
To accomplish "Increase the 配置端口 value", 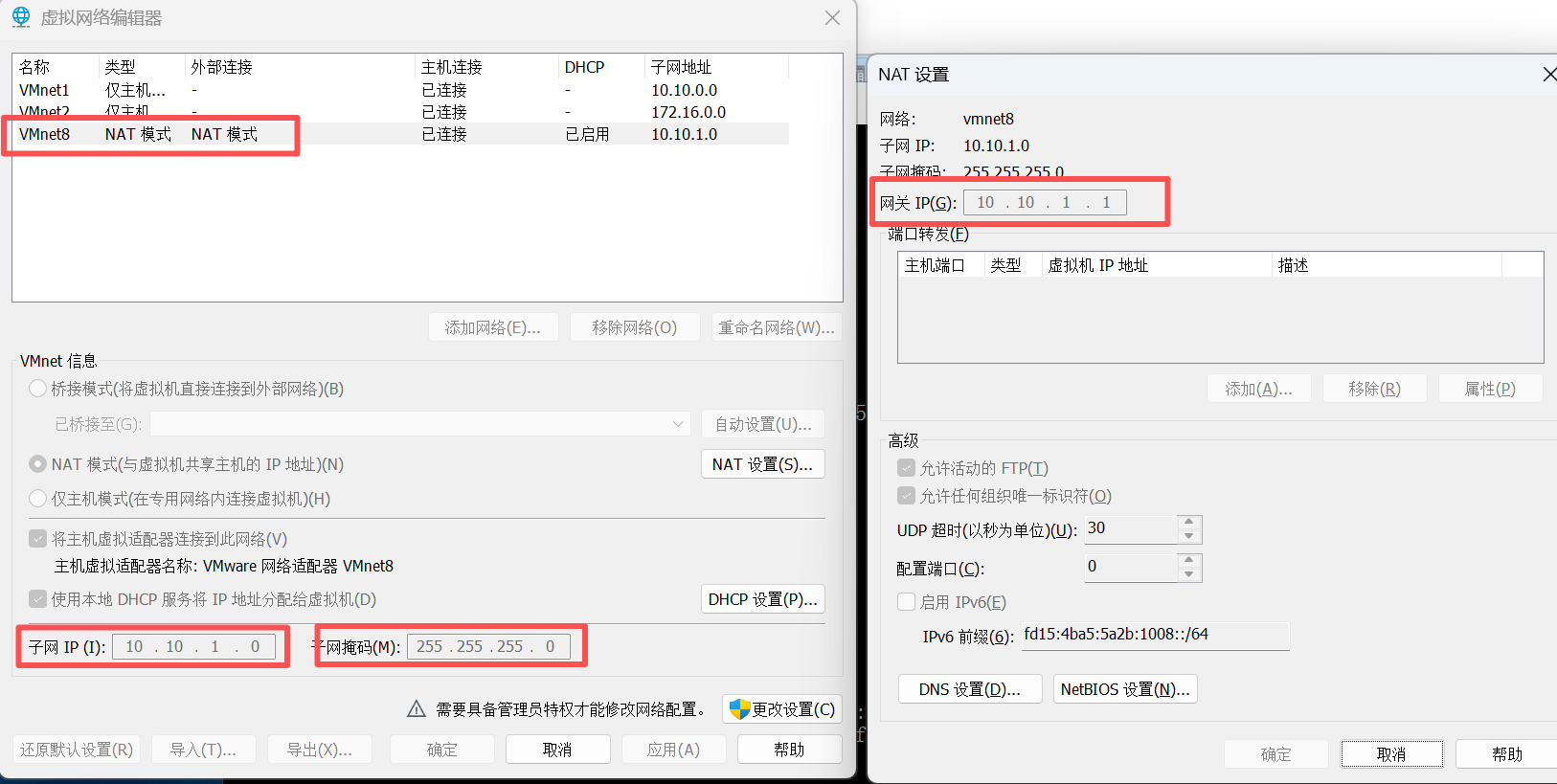I will pyautogui.click(x=1188, y=561).
